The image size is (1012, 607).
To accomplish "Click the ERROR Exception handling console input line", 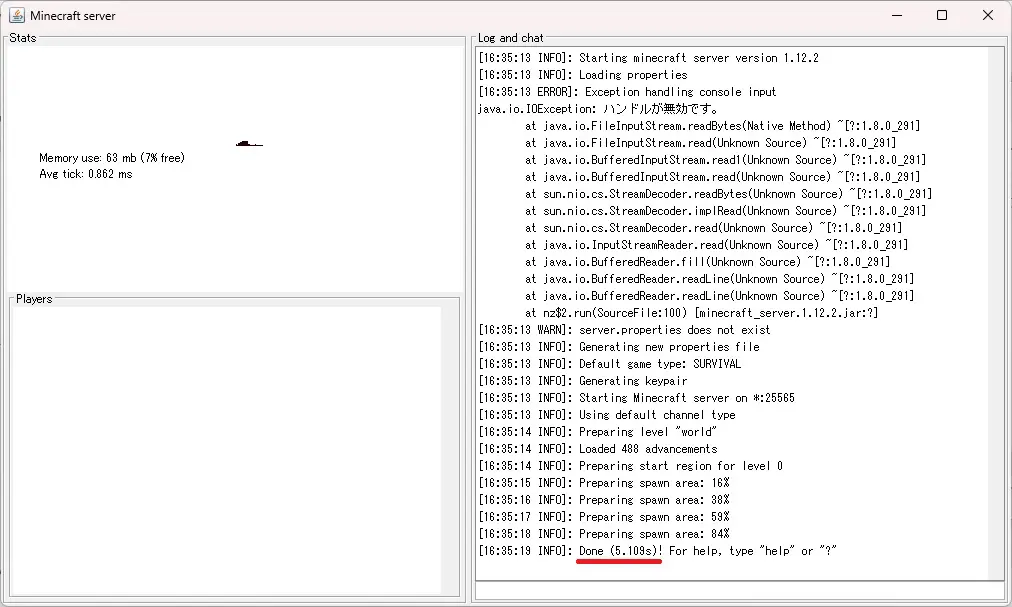I will 627,92.
